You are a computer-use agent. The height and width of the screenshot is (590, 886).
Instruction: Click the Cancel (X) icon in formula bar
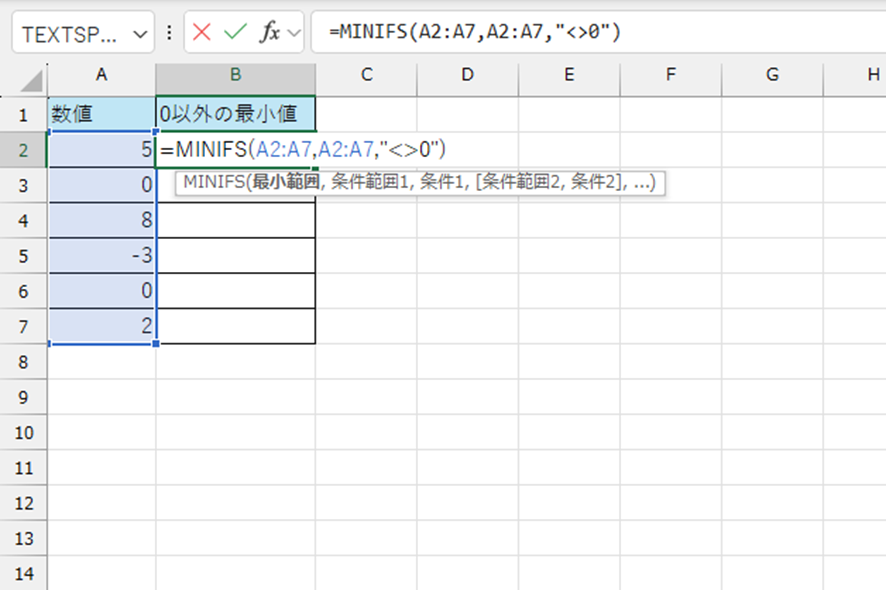(203, 33)
